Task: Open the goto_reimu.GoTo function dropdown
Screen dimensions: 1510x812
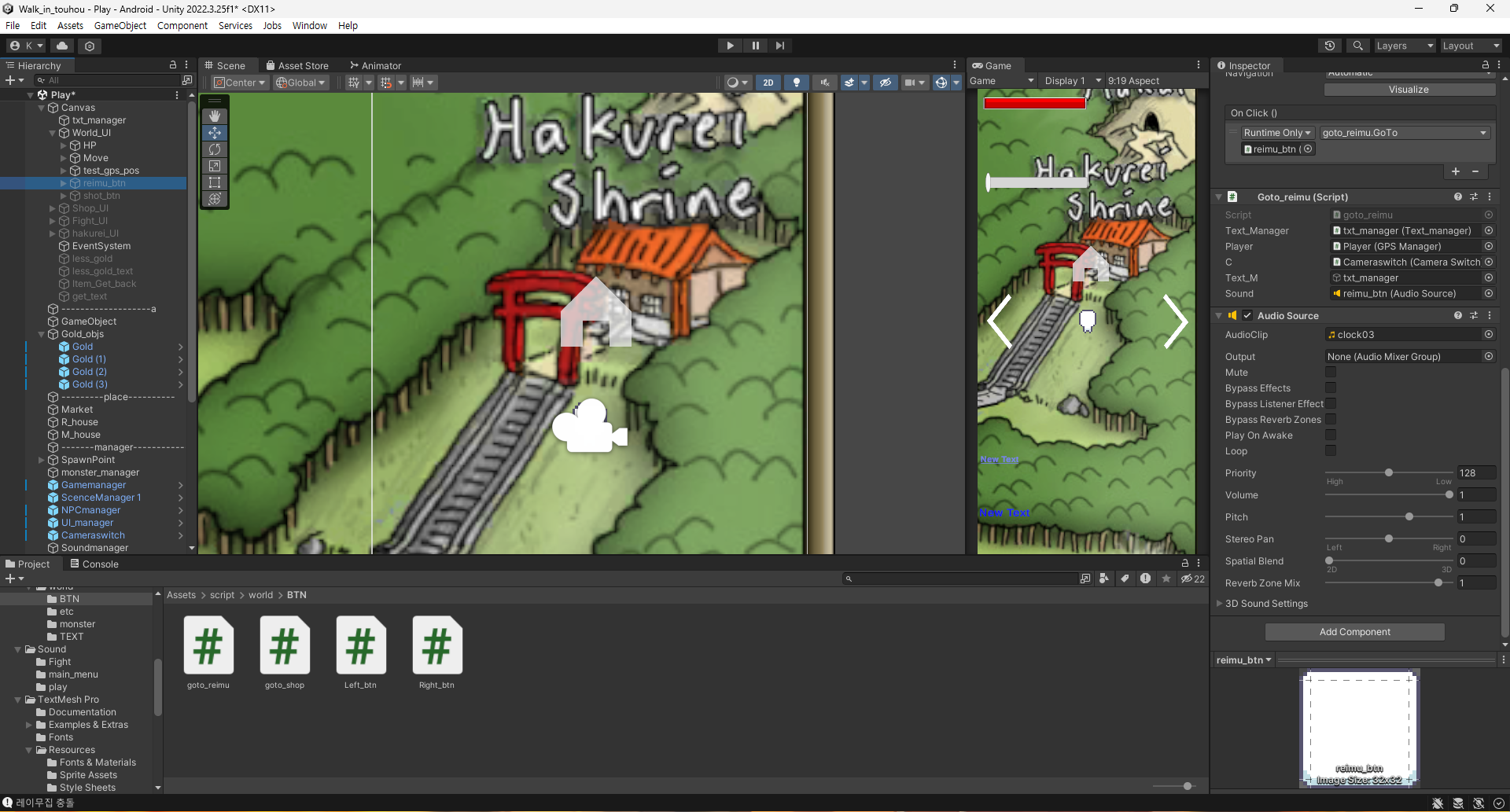Action: click(1405, 133)
